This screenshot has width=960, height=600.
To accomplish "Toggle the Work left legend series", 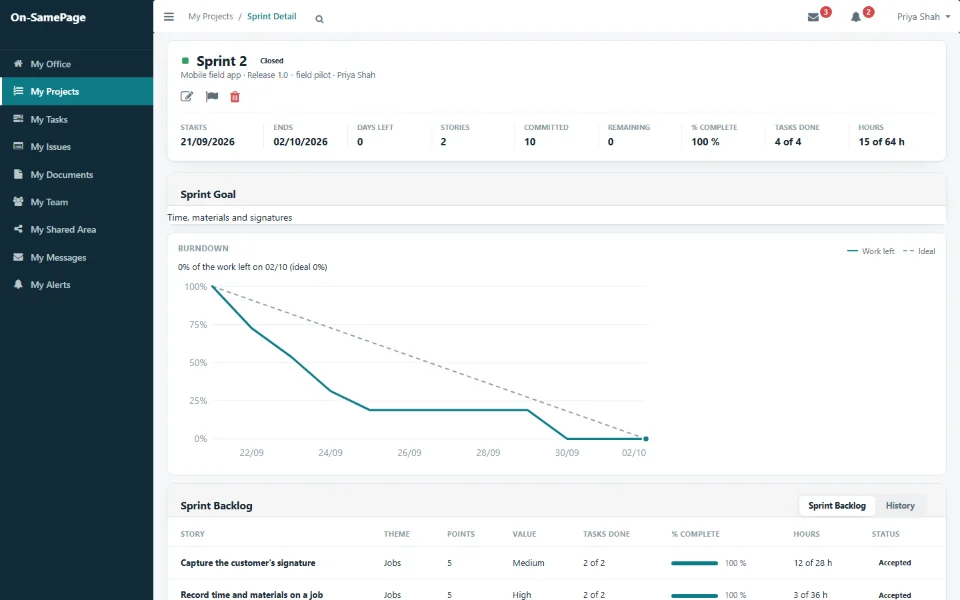I will click(870, 251).
